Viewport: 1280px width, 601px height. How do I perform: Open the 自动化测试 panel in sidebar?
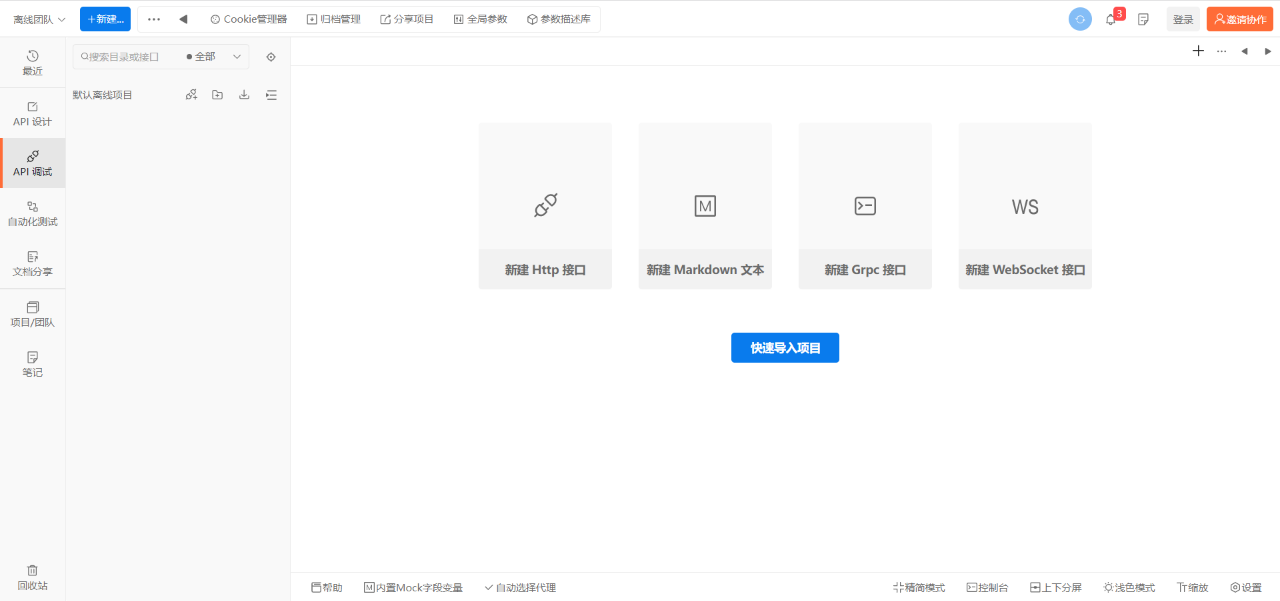pos(32,213)
